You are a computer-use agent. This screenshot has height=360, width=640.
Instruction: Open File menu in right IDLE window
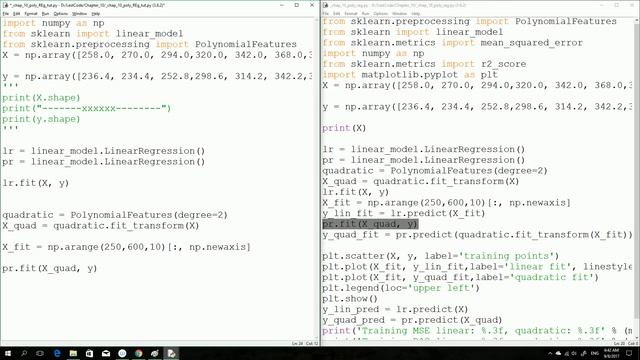(x=325, y=13)
